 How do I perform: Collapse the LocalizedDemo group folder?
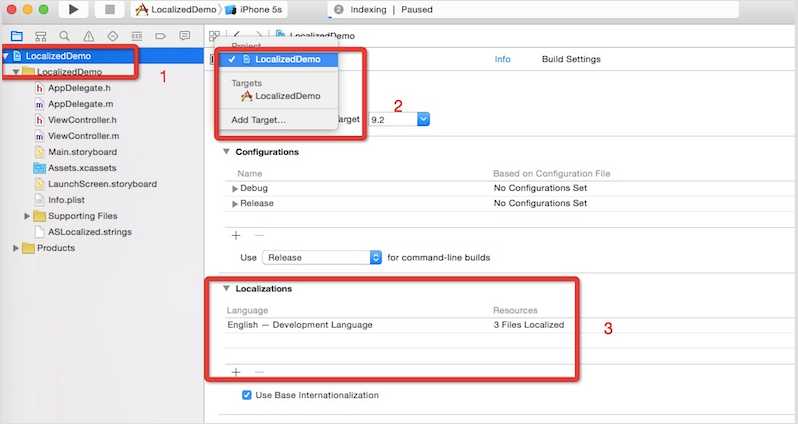16,72
